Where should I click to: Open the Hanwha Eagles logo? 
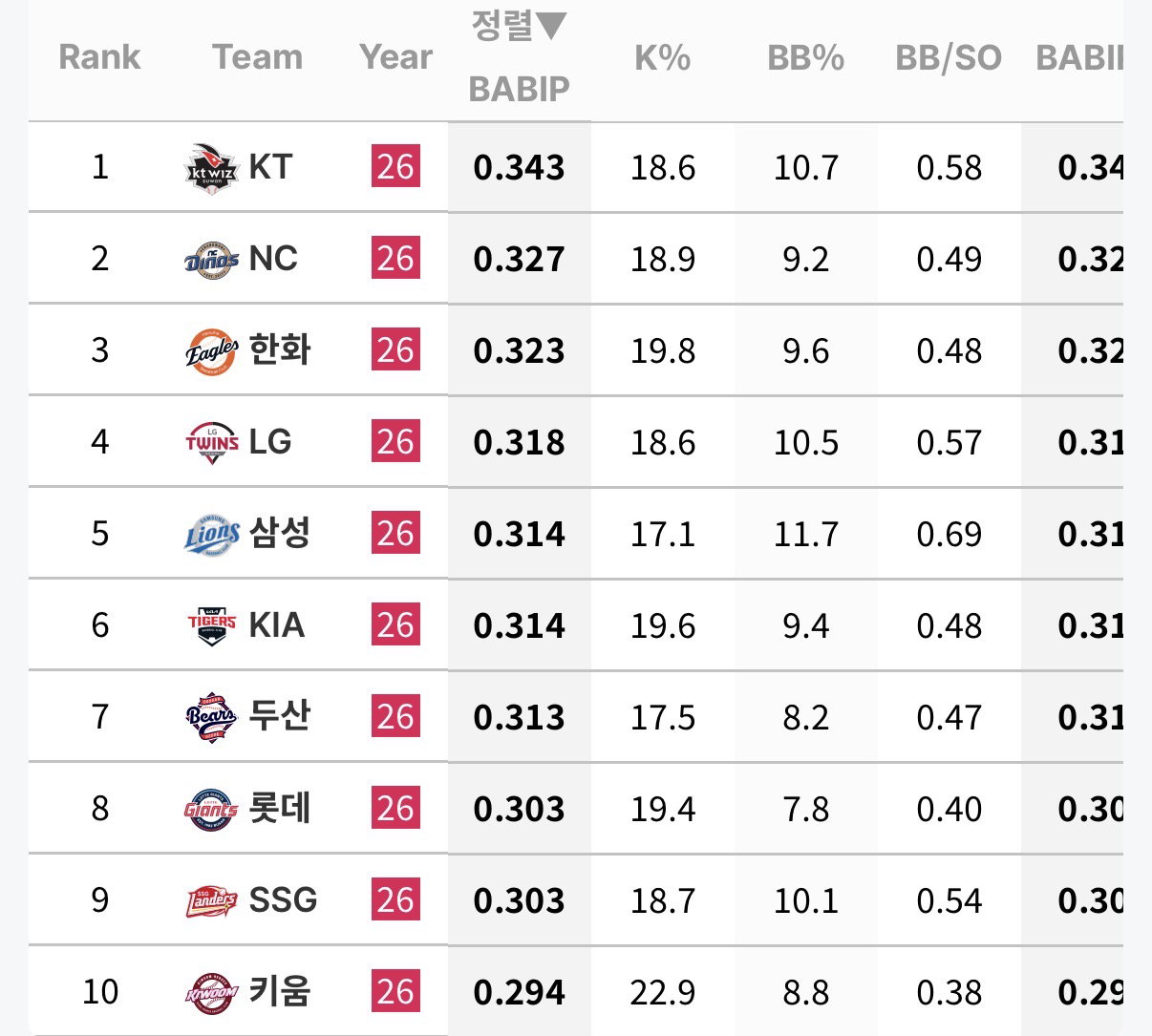tap(211, 351)
